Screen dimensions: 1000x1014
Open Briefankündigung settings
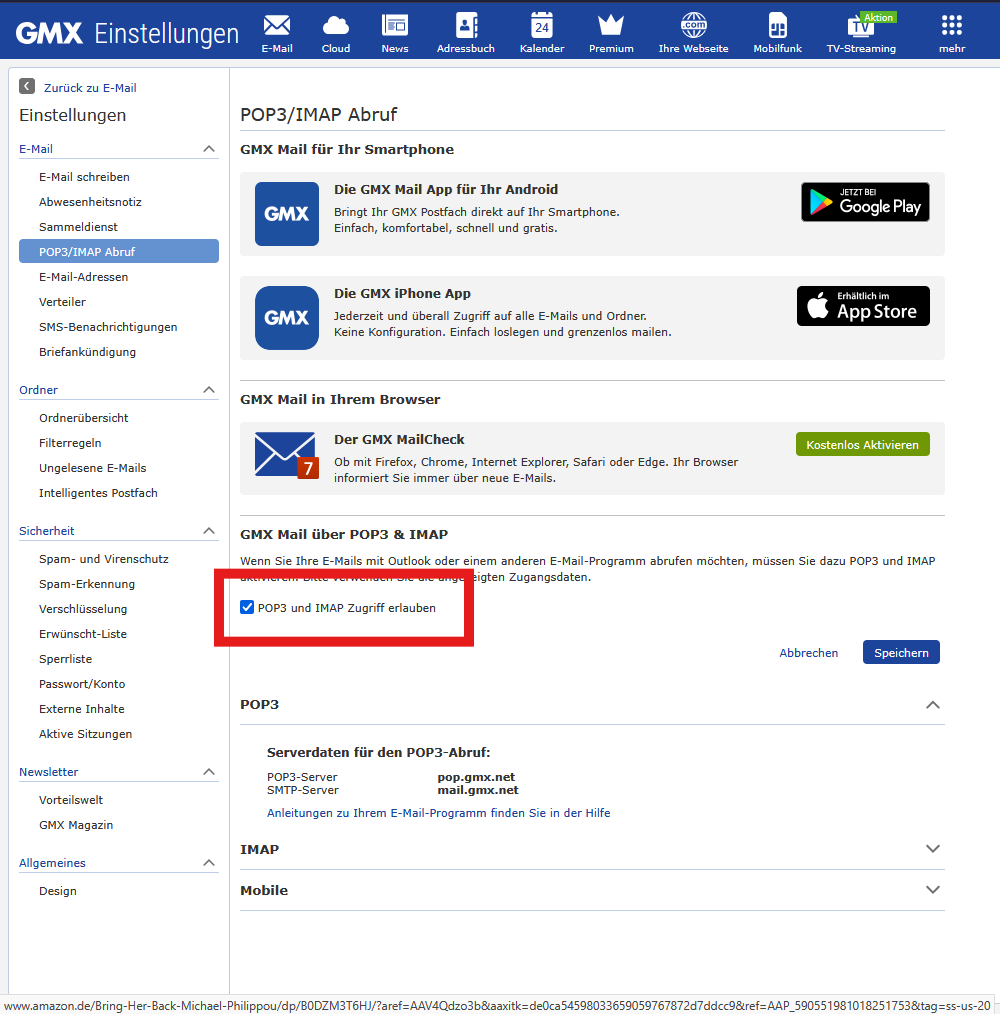(87, 352)
